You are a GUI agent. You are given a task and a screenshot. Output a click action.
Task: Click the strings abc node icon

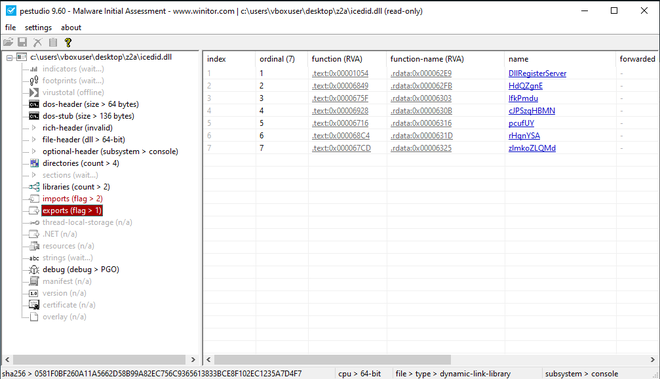point(34,258)
